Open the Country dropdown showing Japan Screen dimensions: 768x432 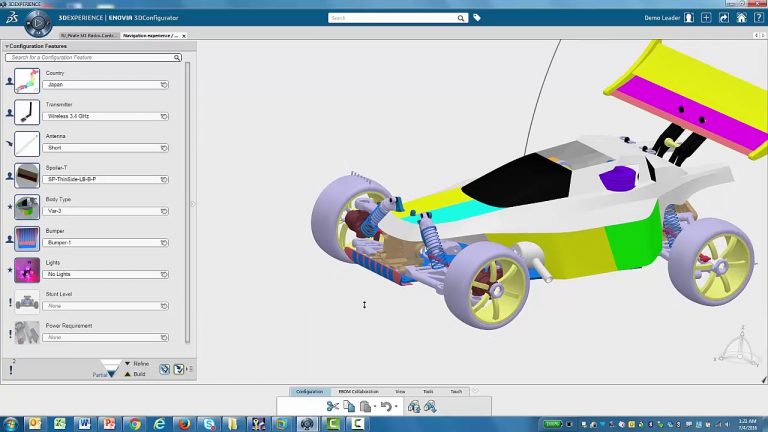pyautogui.click(x=105, y=85)
